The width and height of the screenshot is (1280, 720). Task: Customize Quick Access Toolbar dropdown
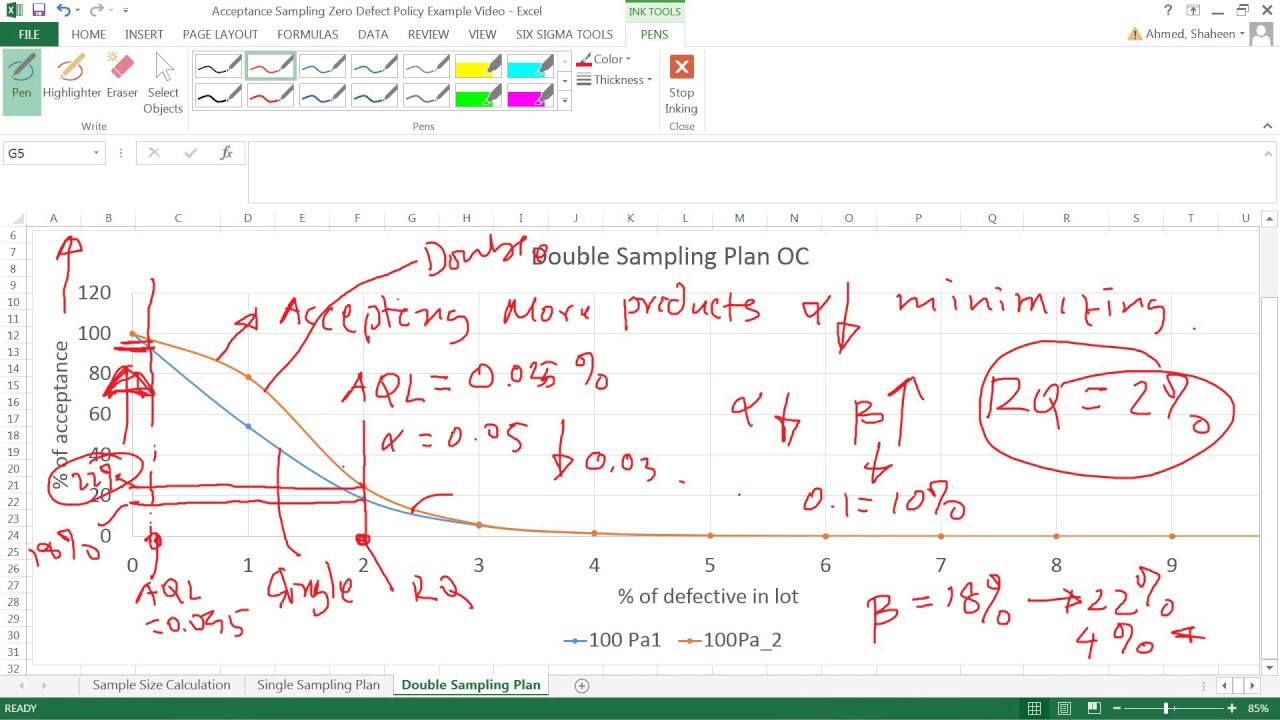coord(125,11)
